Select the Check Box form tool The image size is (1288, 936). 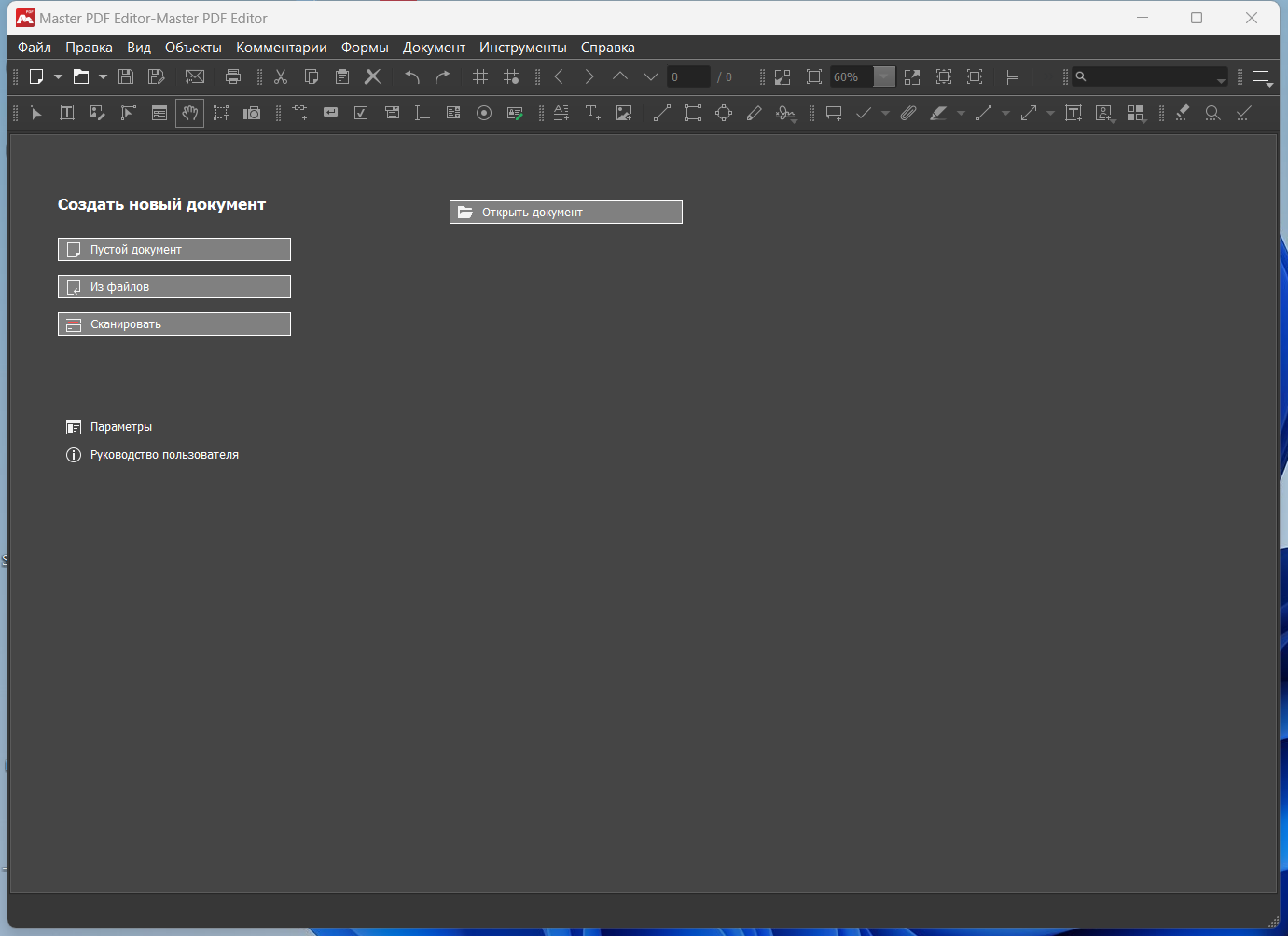pos(361,114)
